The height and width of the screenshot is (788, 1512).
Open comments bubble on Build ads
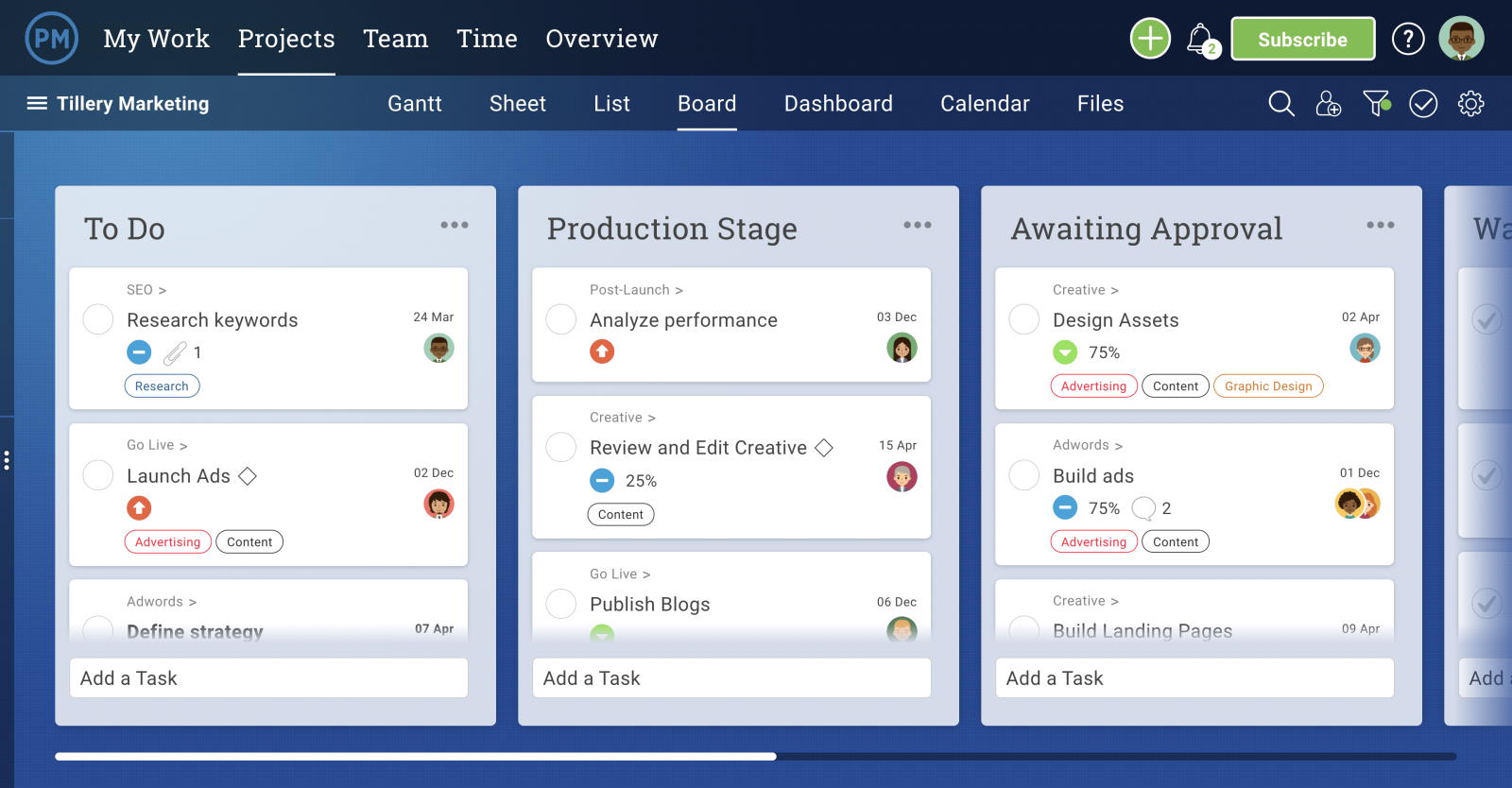tap(1143, 508)
